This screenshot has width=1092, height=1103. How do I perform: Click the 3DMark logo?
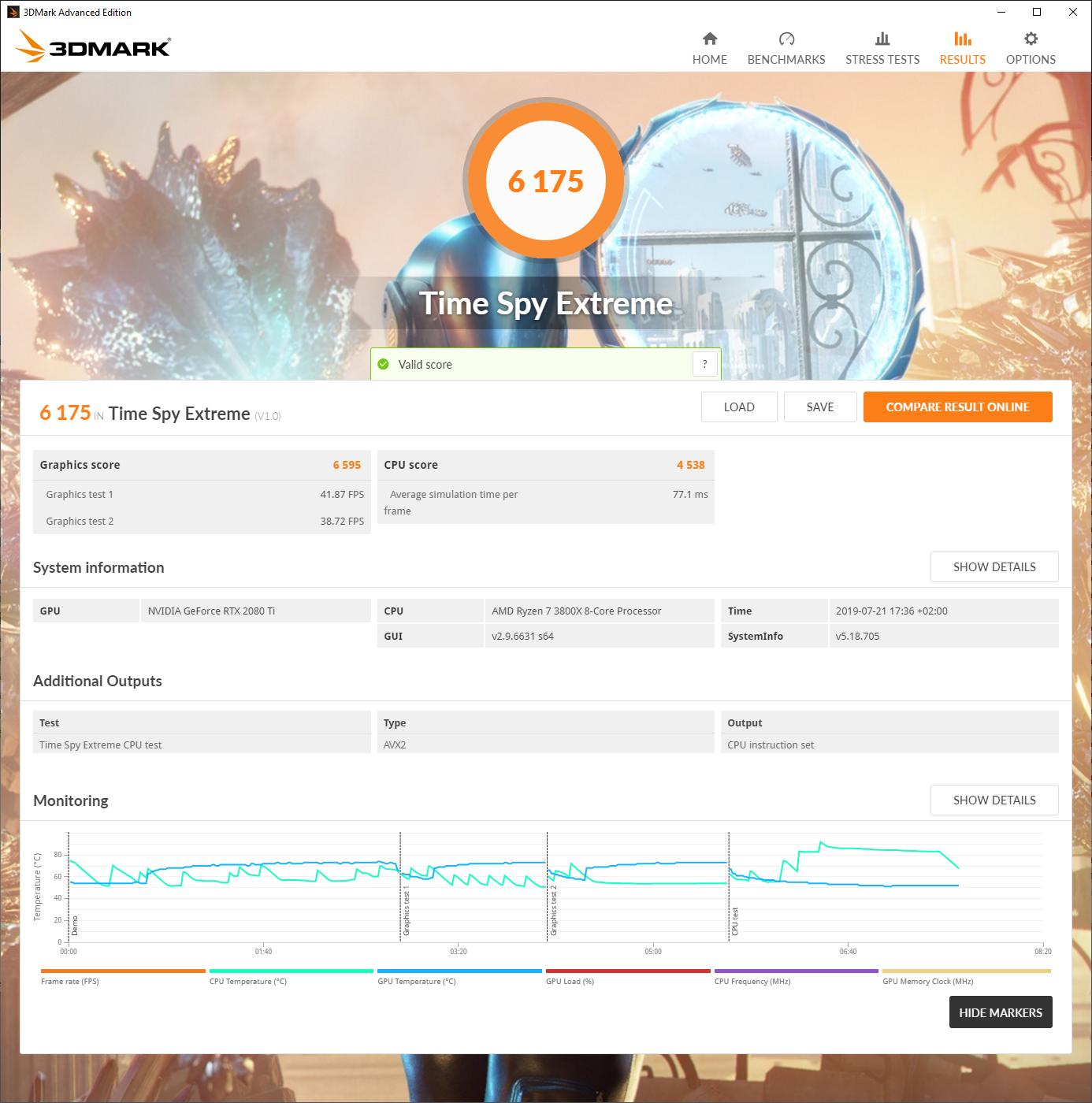pyautogui.click(x=93, y=46)
